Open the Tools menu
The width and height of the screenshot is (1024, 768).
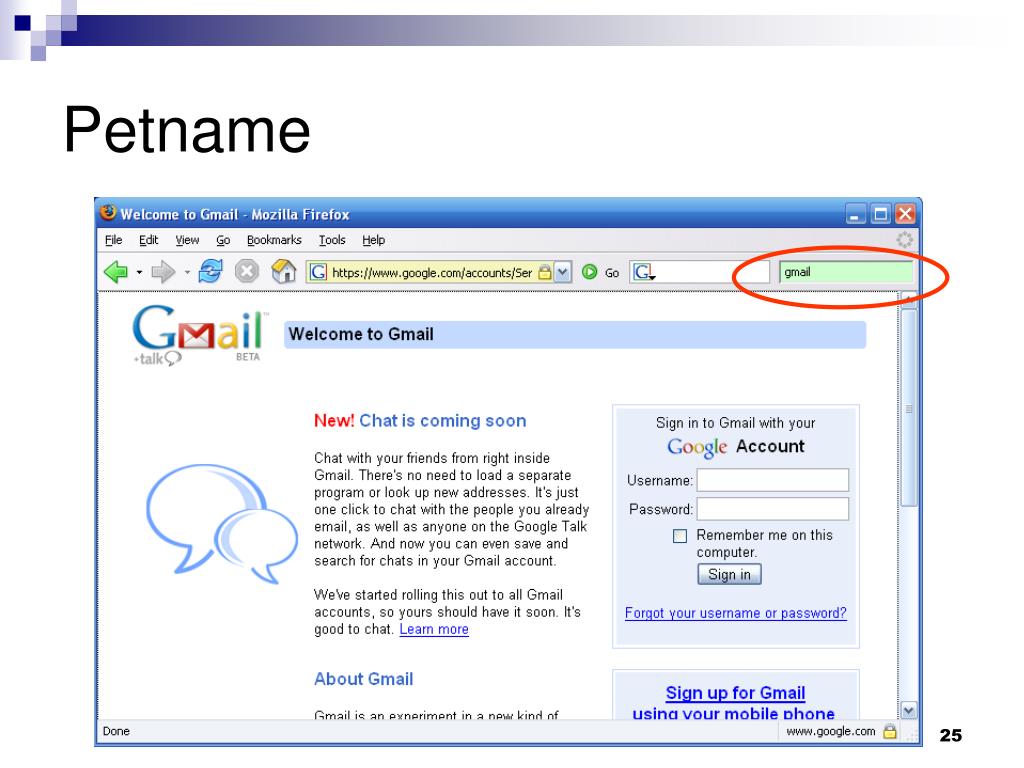tap(332, 240)
